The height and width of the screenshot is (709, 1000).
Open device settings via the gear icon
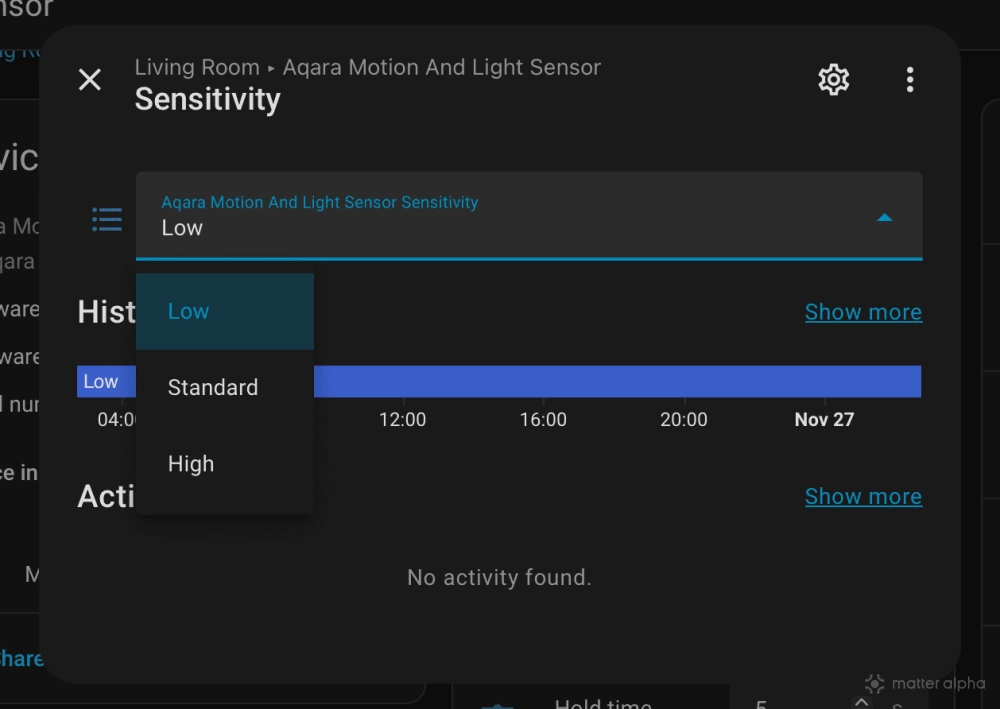[832, 79]
